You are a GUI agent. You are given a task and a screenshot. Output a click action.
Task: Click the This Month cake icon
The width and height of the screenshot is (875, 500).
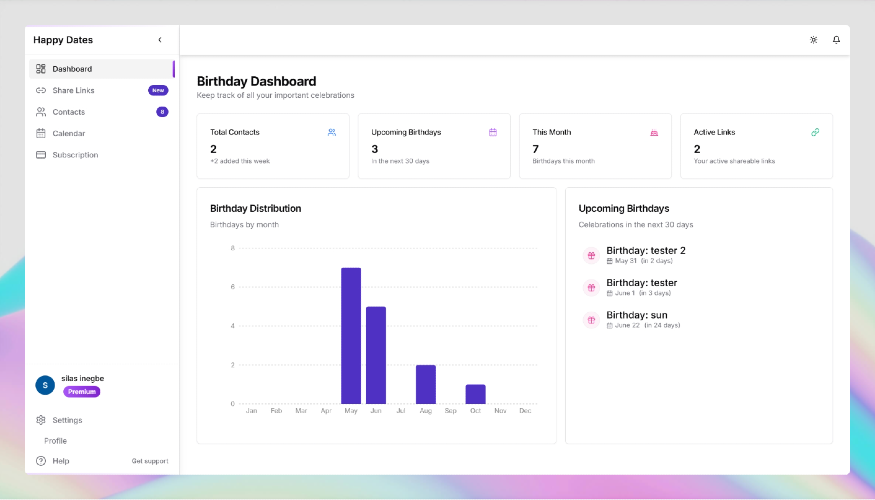pyautogui.click(x=654, y=132)
